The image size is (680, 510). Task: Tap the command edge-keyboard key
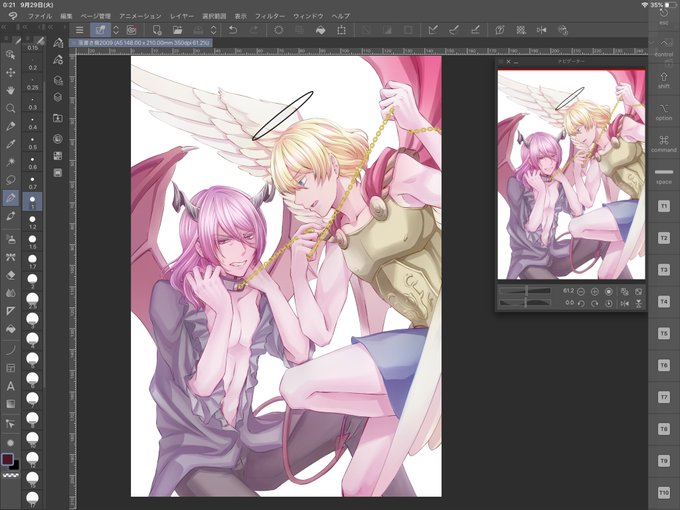pyautogui.click(x=664, y=144)
